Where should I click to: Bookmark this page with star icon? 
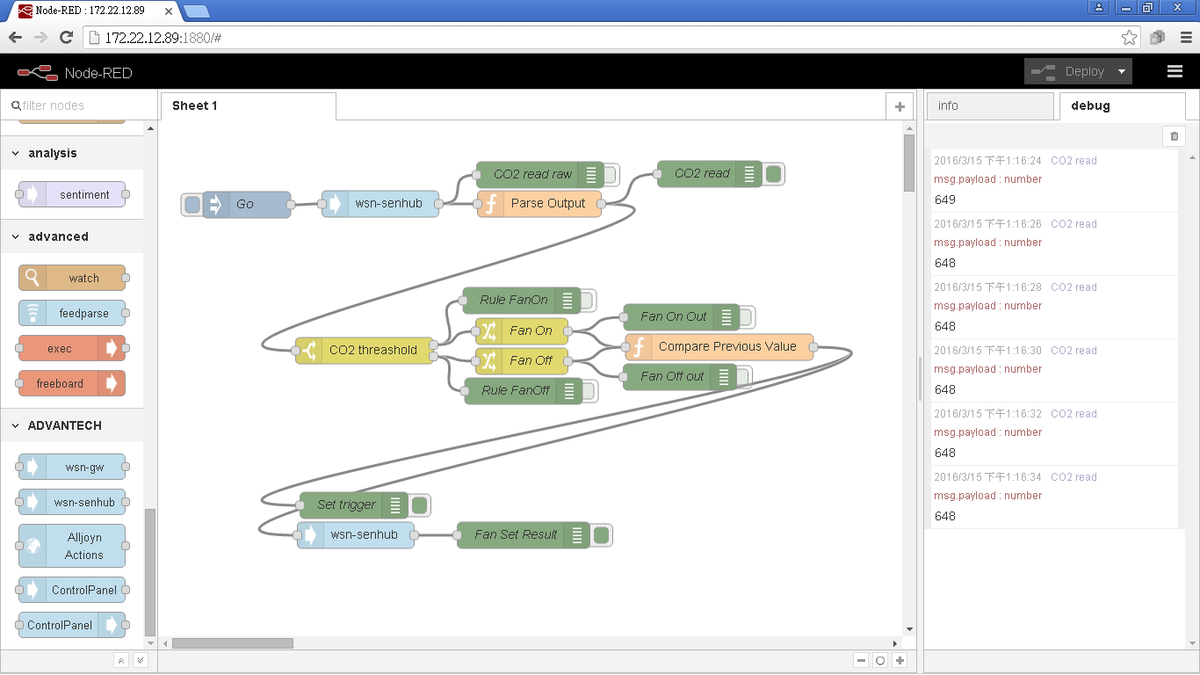[1129, 38]
